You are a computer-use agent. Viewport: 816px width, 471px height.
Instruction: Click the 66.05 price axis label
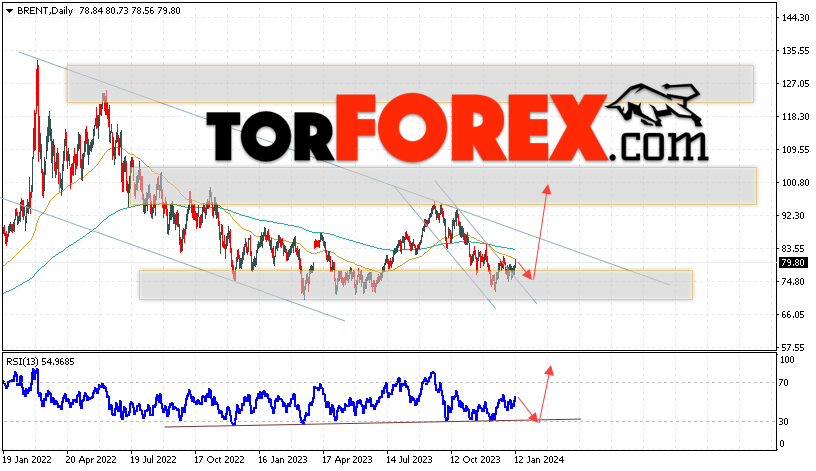(794, 314)
